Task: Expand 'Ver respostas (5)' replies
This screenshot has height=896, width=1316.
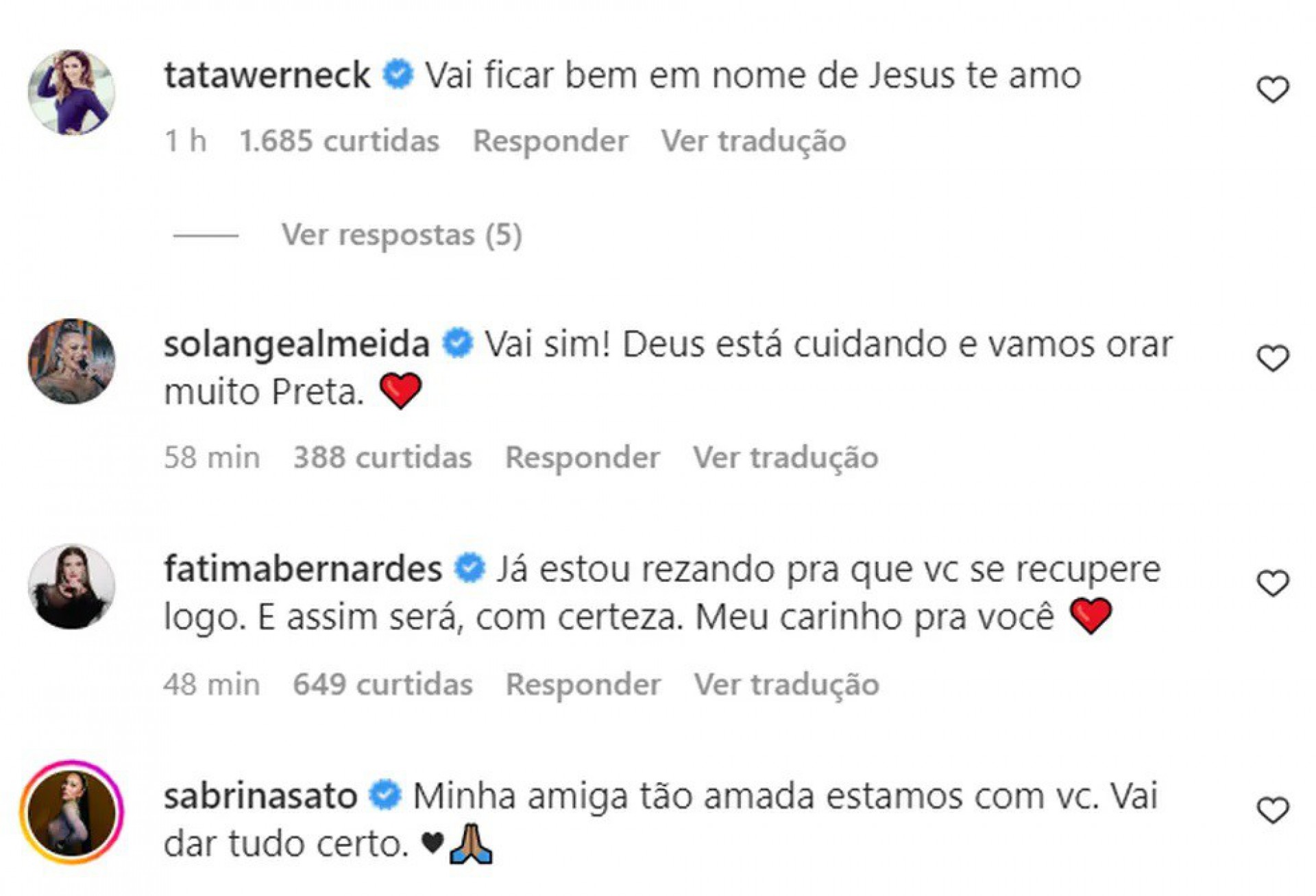Action: 401,235
